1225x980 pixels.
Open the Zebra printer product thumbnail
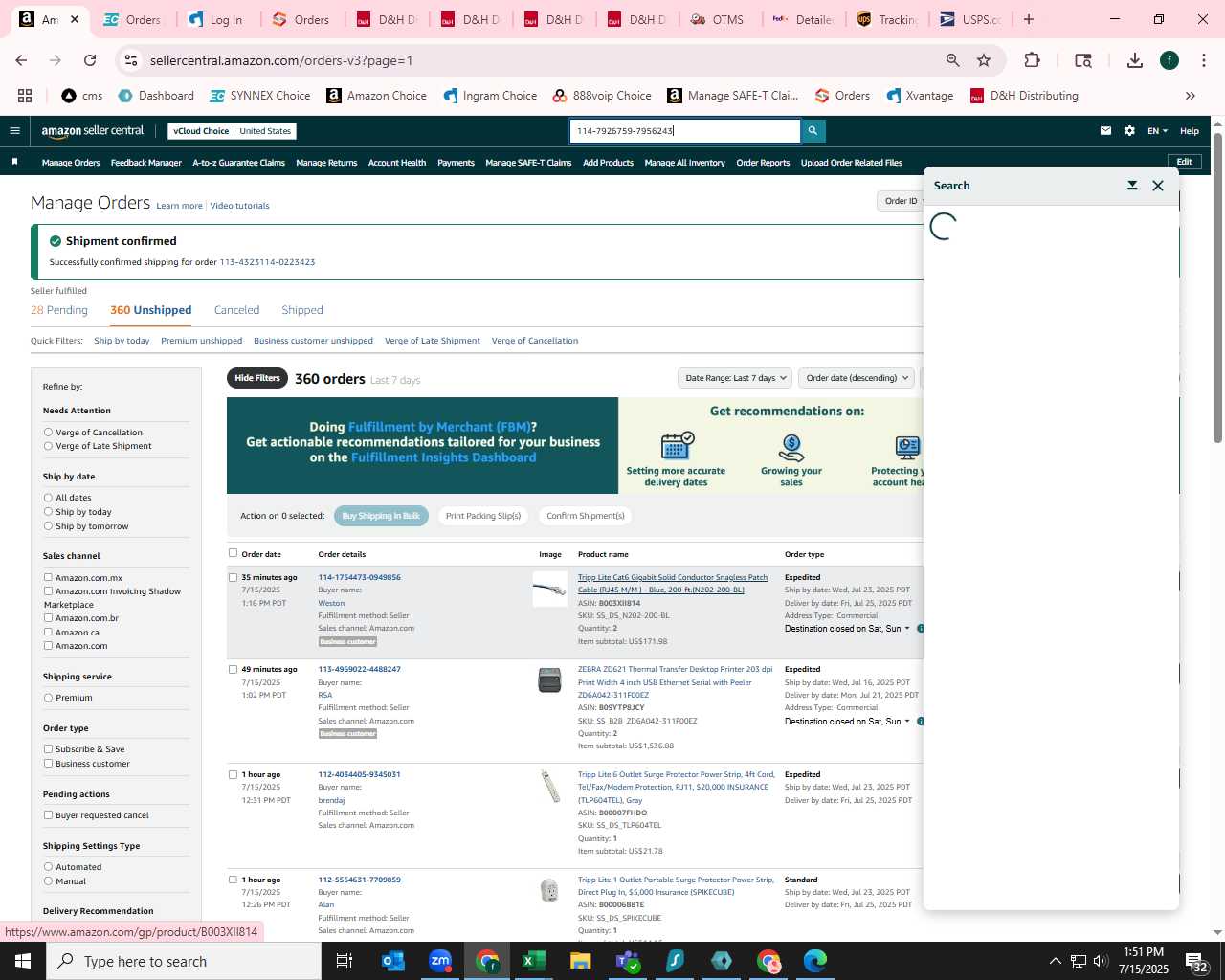click(549, 680)
